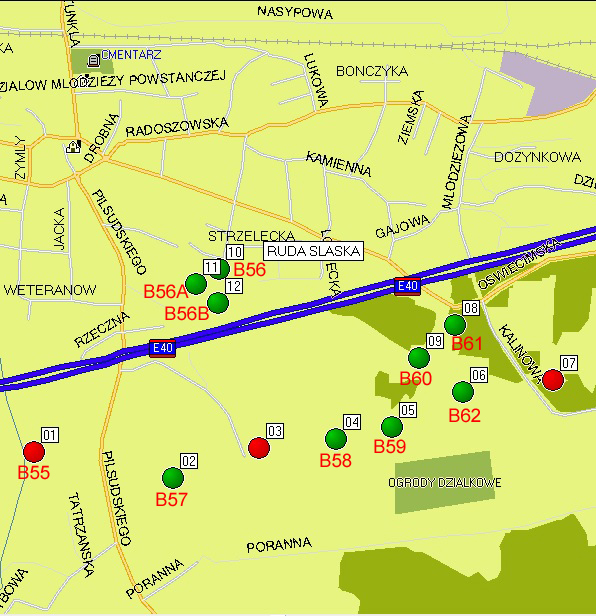
Task: Select the green marker B60
Action: [419, 358]
